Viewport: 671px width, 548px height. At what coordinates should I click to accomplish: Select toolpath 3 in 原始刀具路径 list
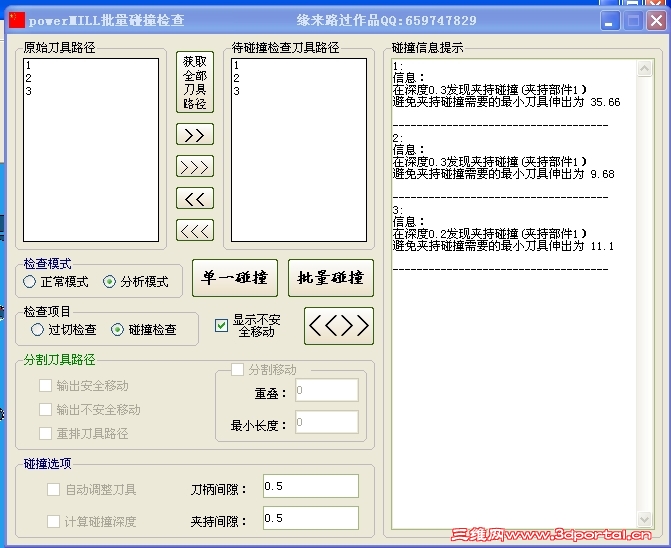(91, 91)
